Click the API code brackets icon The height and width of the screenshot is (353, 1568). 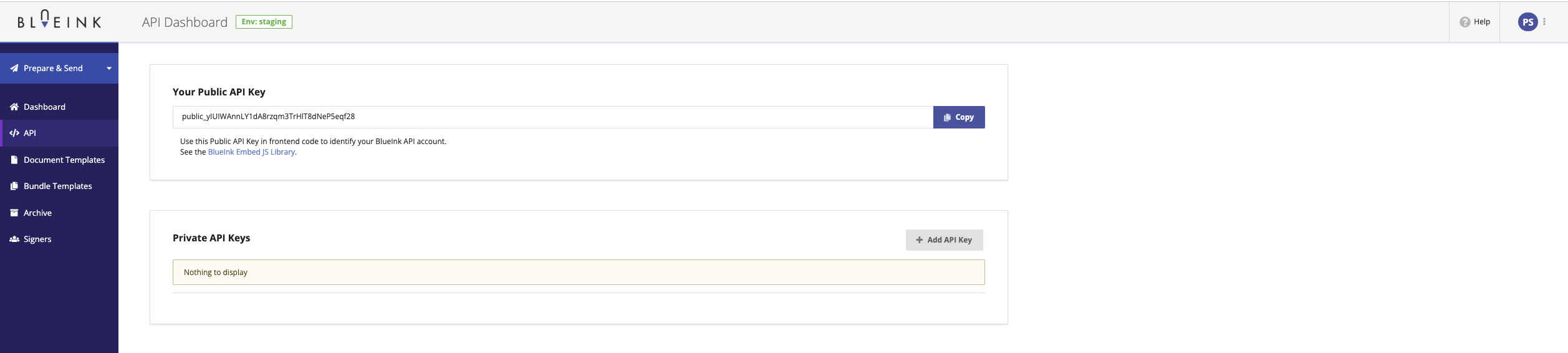coord(14,133)
